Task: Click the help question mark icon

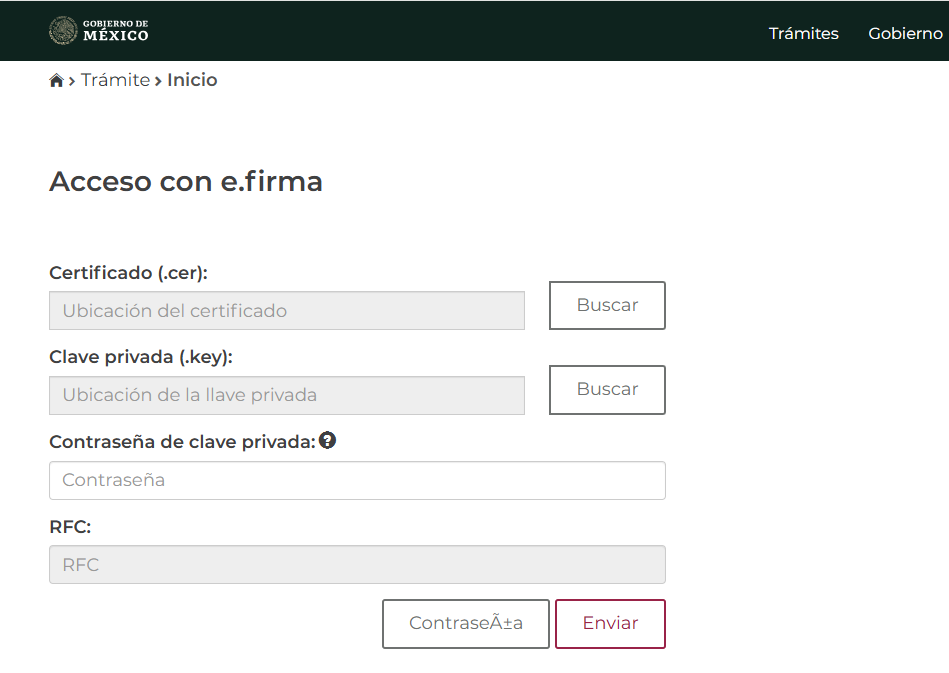Action: (x=327, y=441)
